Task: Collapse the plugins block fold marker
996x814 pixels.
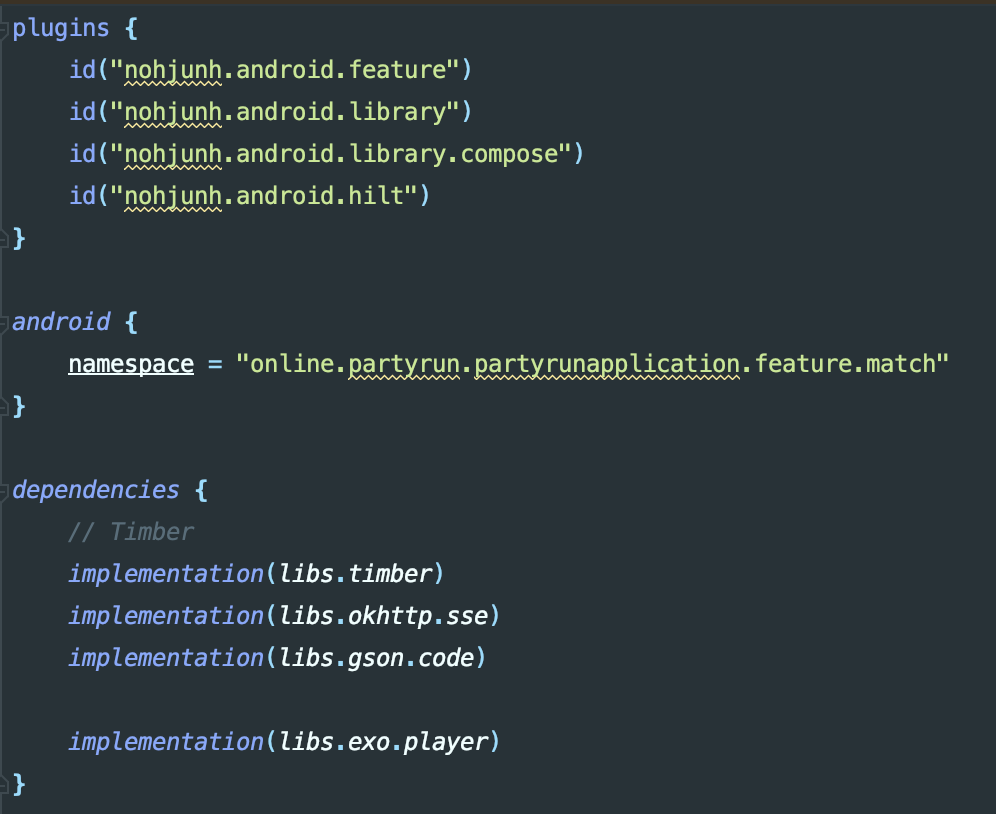Action: (3, 29)
